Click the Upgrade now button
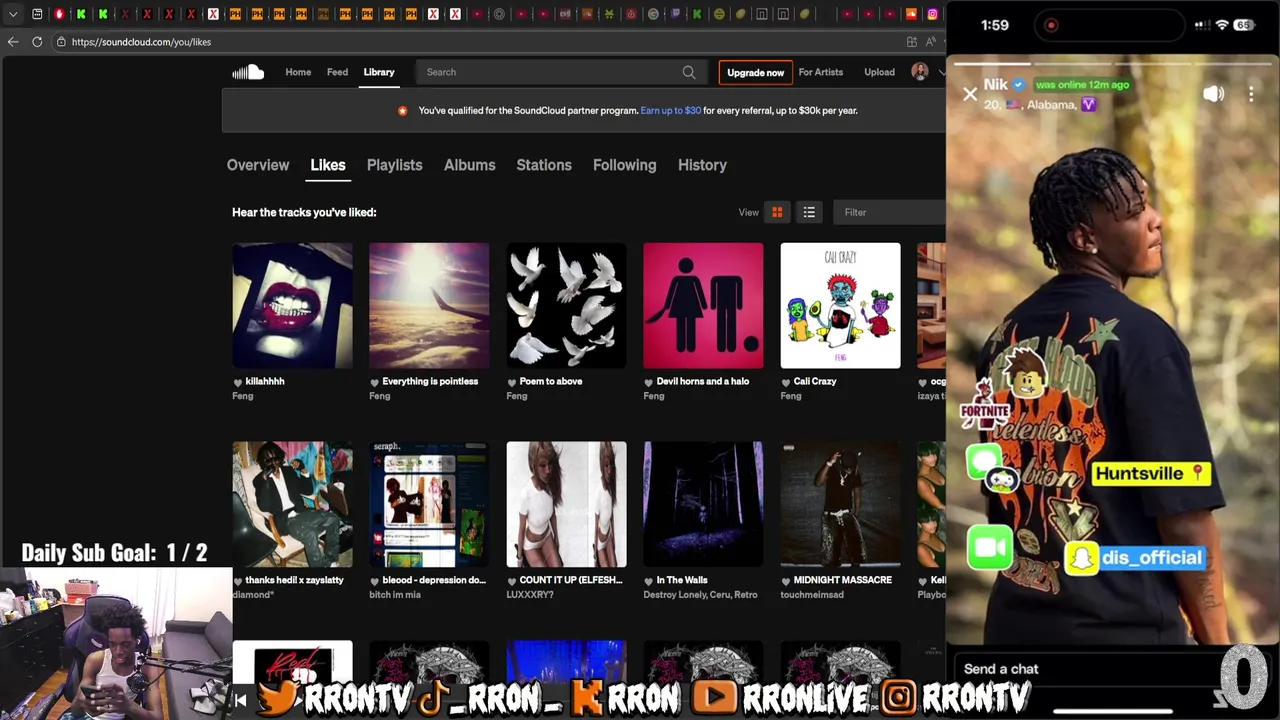Screen dimensions: 1280x720 coord(755,72)
